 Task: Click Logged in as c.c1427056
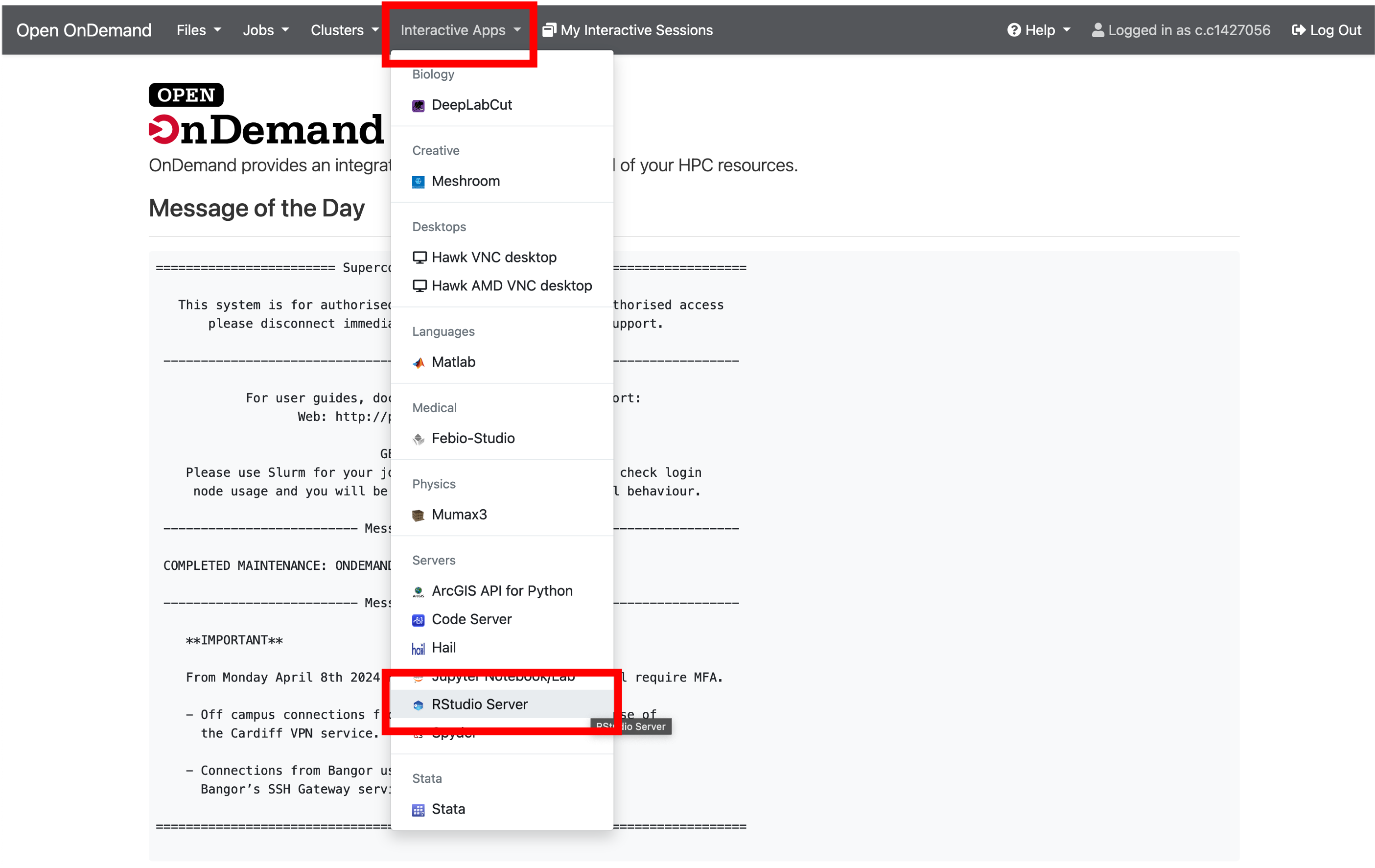(x=1181, y=30)
